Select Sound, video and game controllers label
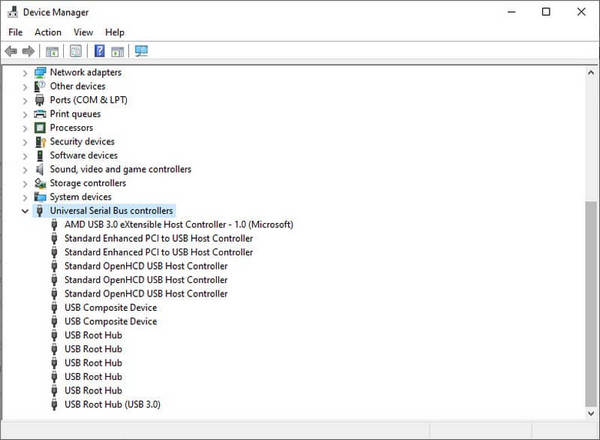600x440 pixels. 120,169
